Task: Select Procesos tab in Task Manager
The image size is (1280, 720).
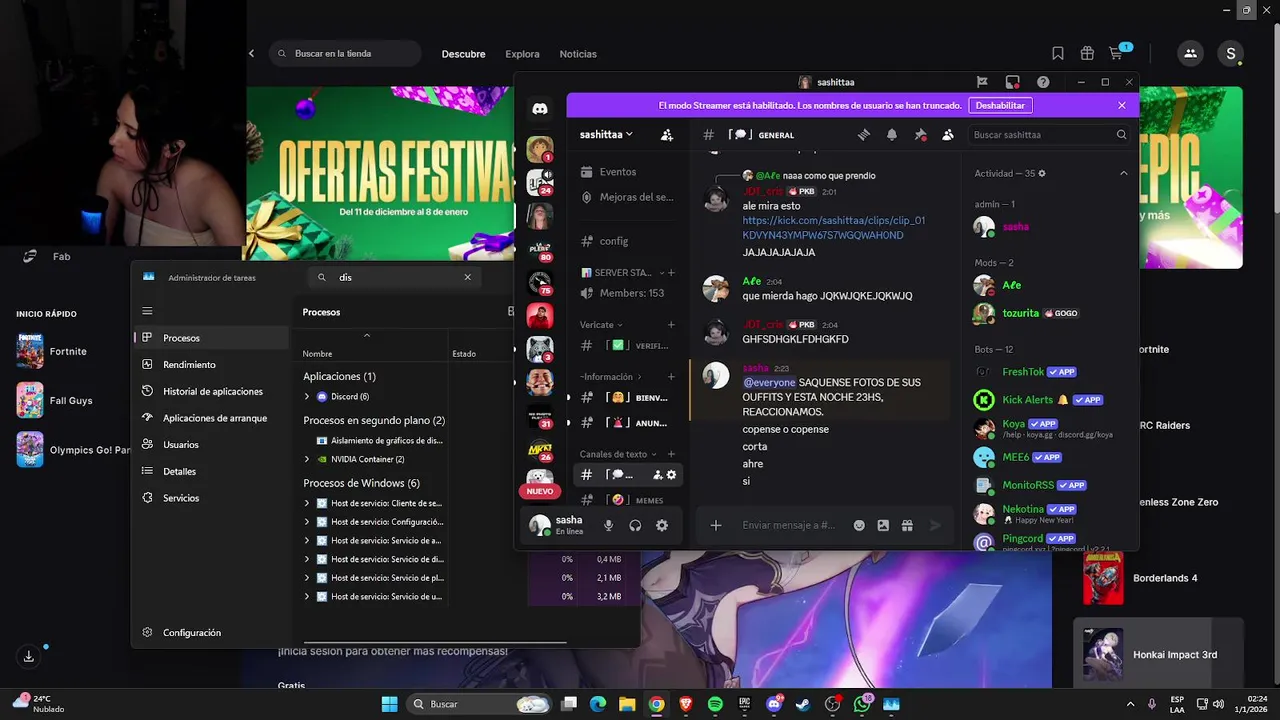Action: pyautogui.click(x=210, y=338)
